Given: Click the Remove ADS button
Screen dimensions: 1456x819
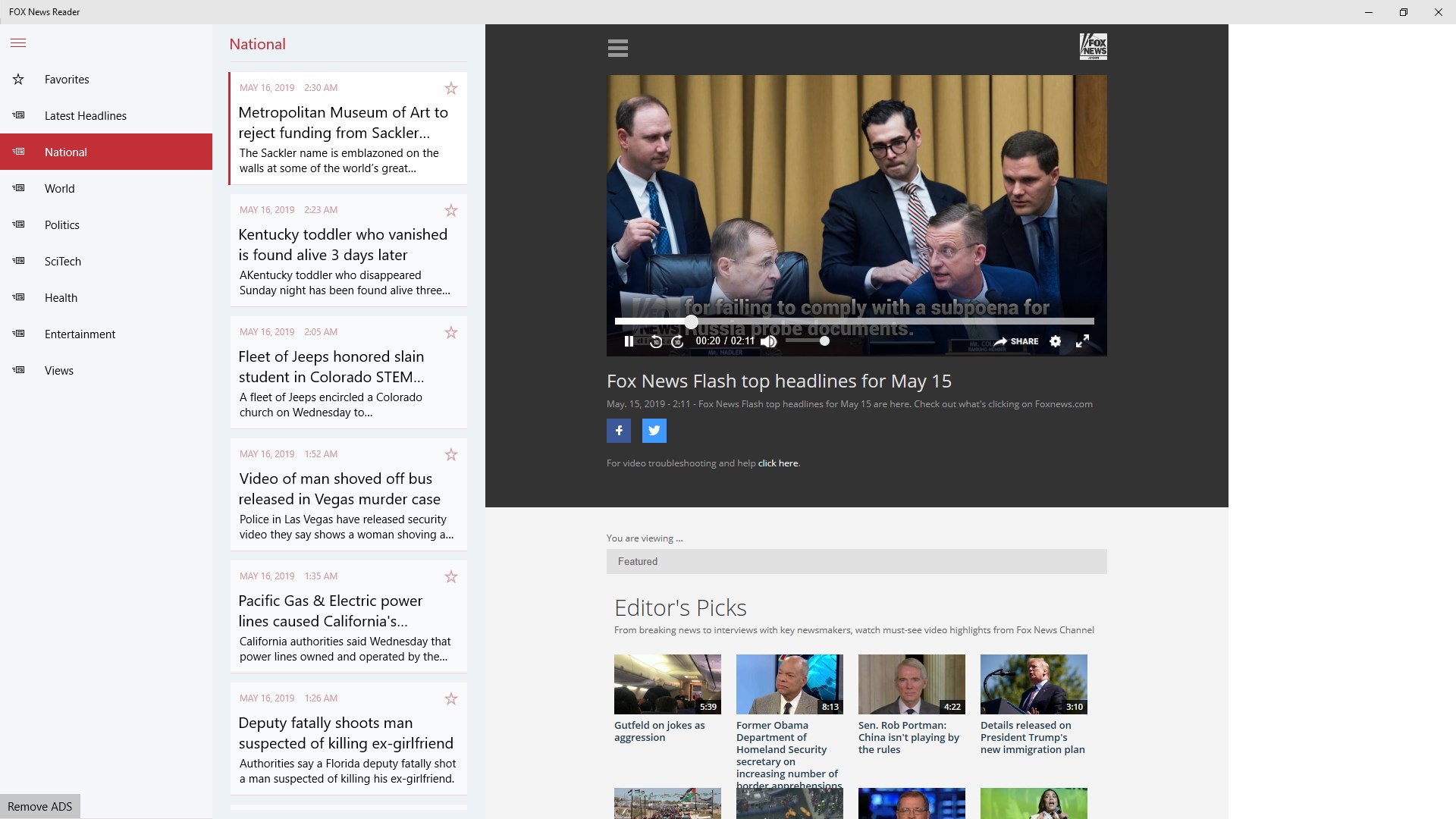Looking at the screenshot, I should tap(40, 806).
